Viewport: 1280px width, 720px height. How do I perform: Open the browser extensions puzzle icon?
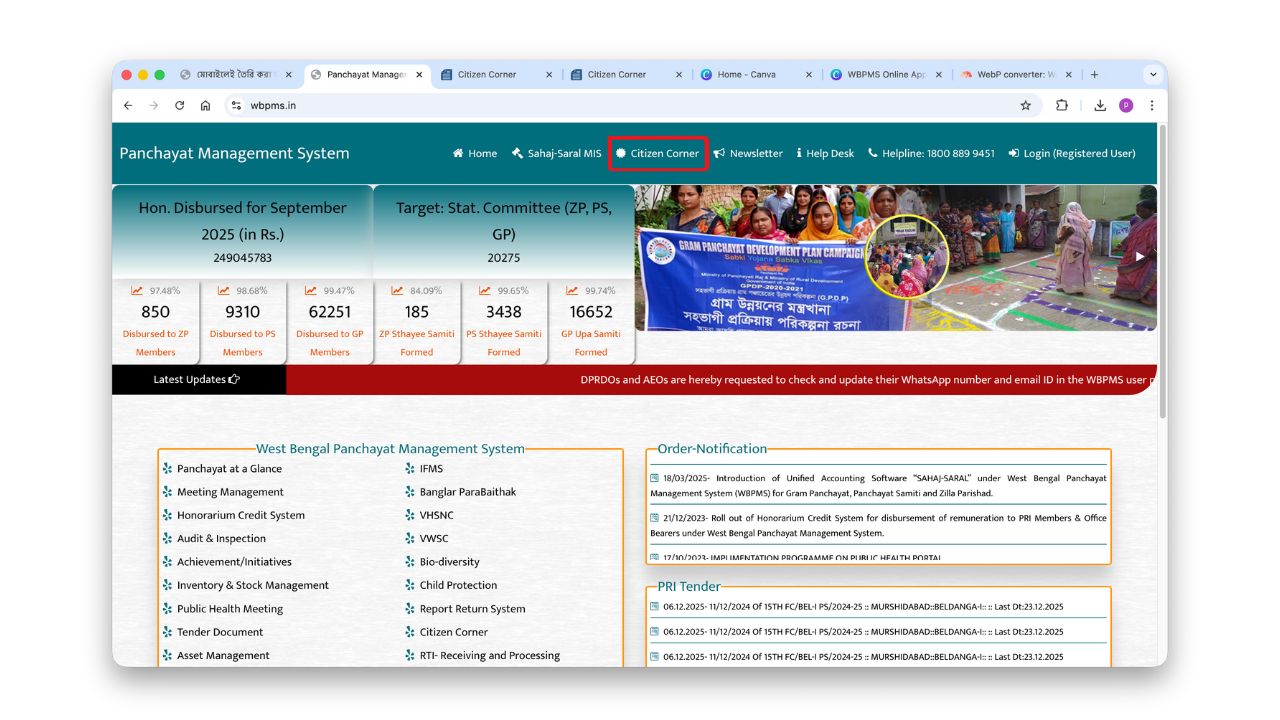point(1062,105)
